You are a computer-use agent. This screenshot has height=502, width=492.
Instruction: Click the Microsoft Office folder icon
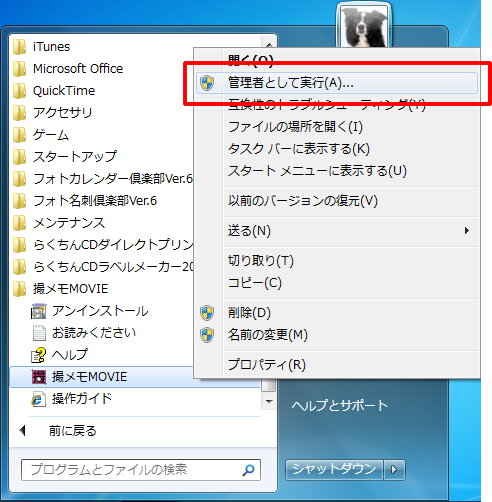tap(20, 69)
